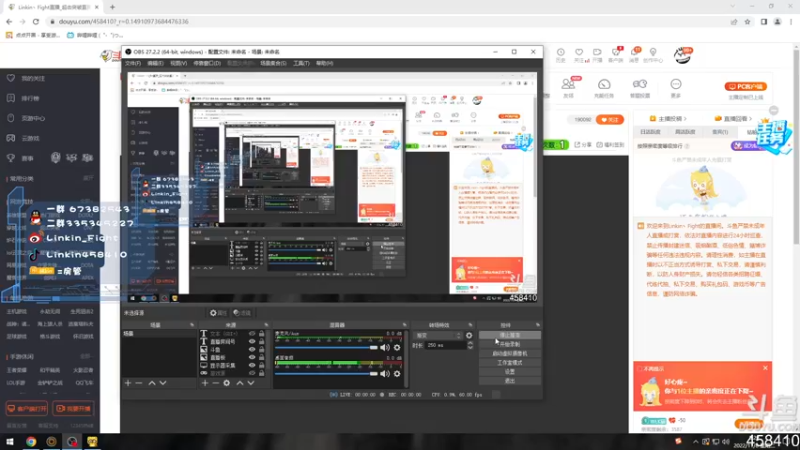This screenshot has height=450, width=800.
Task: Increase transition duration with up stepper
Action: (470, 343)
